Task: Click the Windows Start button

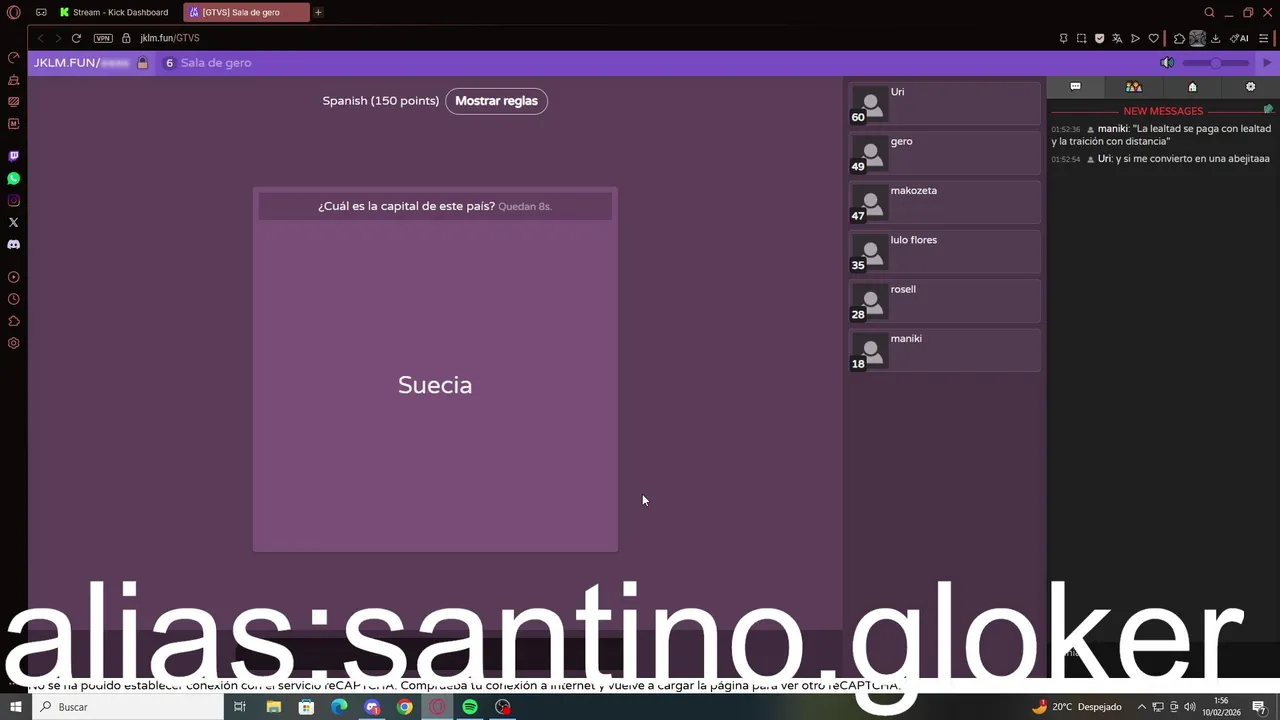Action: click(x=15, y=707)
